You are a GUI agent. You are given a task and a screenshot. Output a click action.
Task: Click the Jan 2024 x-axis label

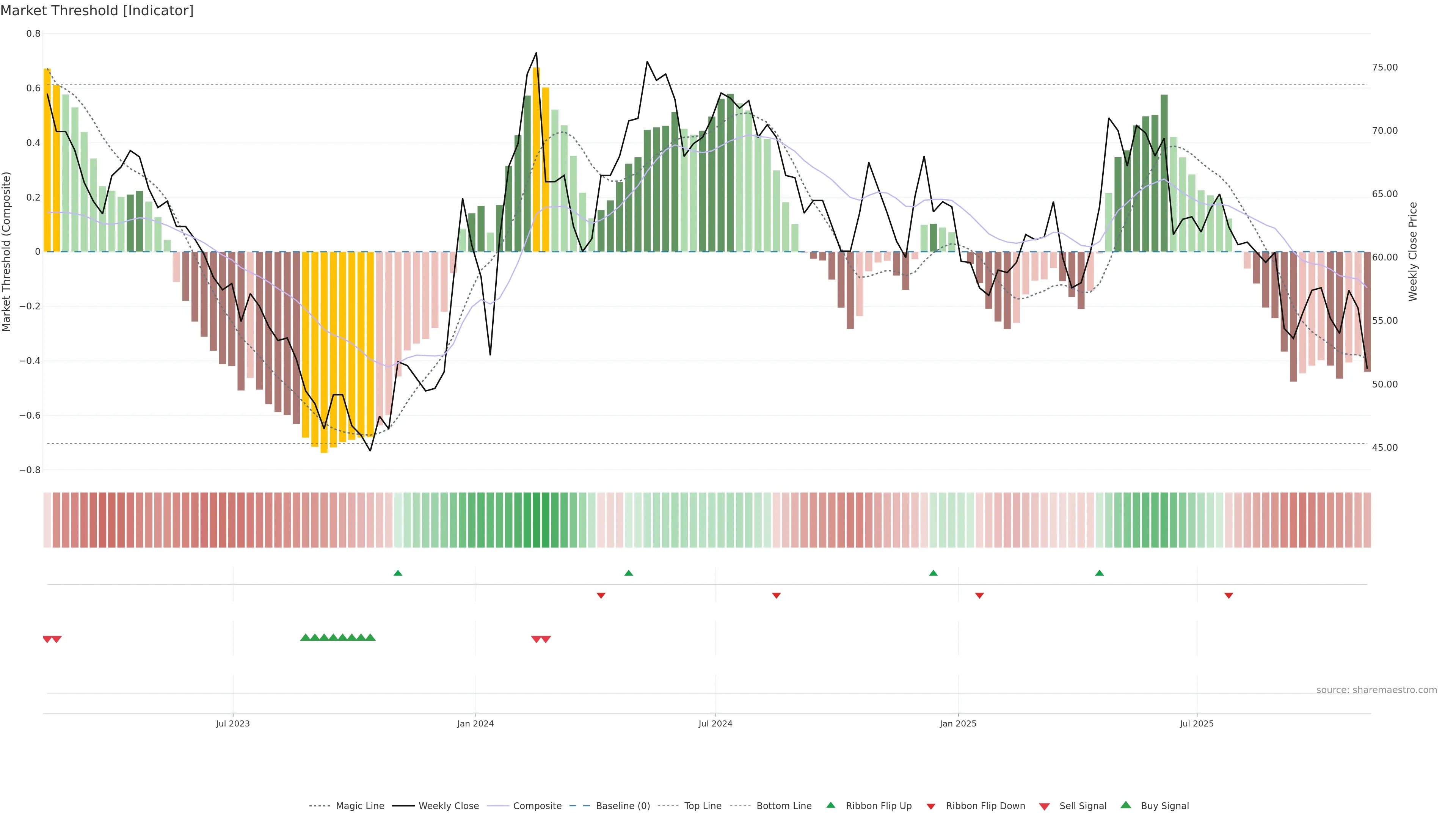tap(475, 723)
